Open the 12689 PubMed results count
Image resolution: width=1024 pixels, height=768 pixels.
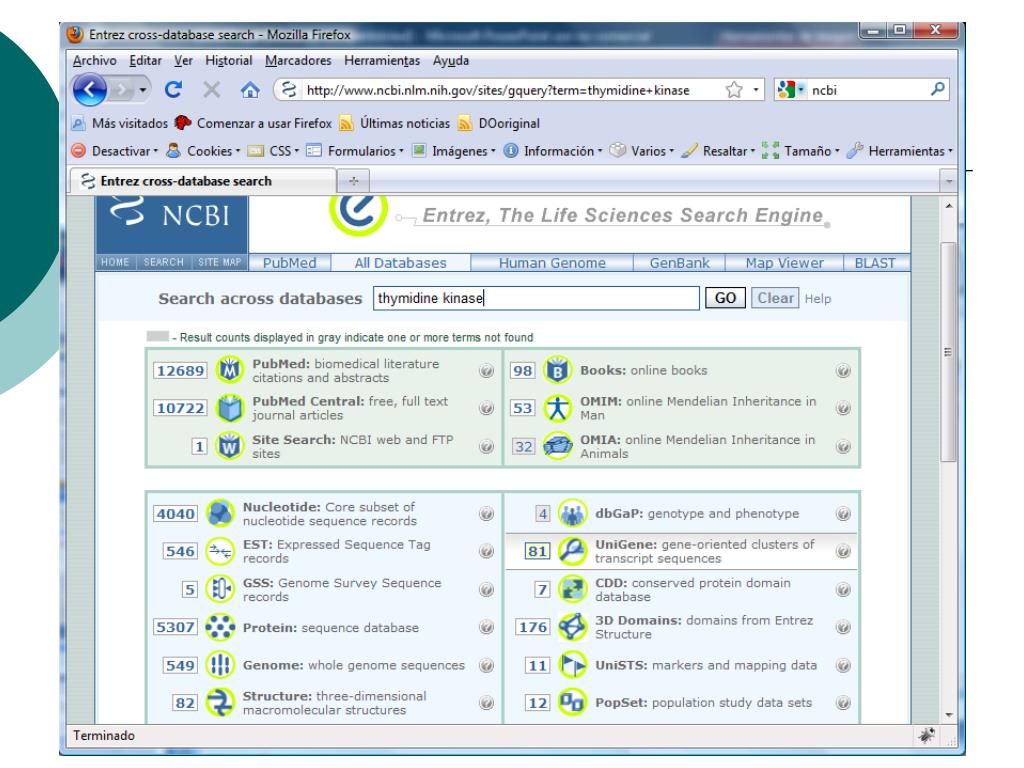pos(180,371)
